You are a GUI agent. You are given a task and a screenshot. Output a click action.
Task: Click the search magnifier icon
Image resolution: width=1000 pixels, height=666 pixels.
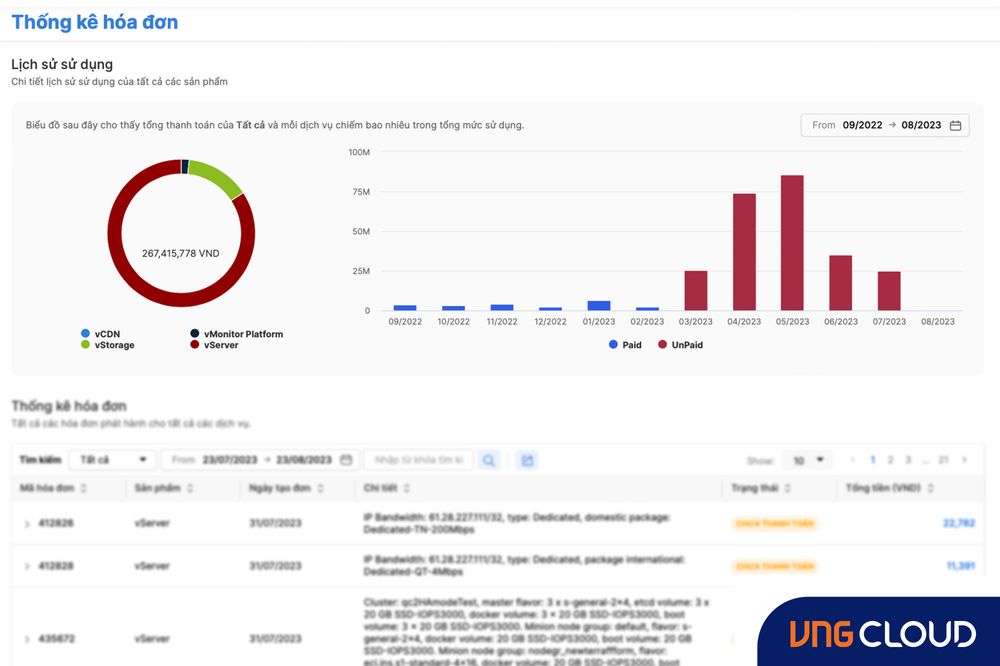point(488,459)
